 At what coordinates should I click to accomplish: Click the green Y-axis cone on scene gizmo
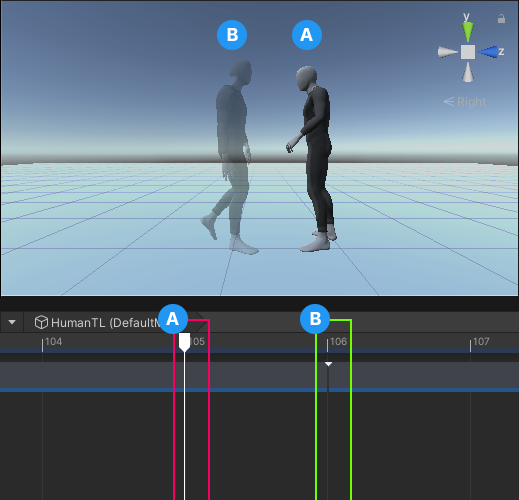tap(468, 31)
